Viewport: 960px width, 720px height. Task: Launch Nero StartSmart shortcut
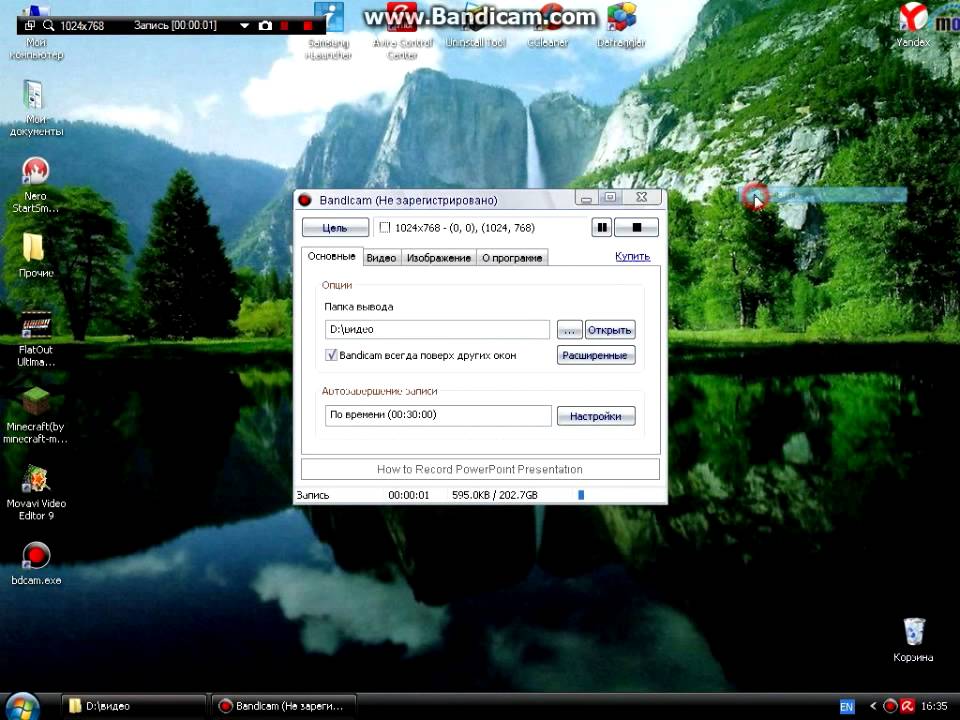(36, 184)
